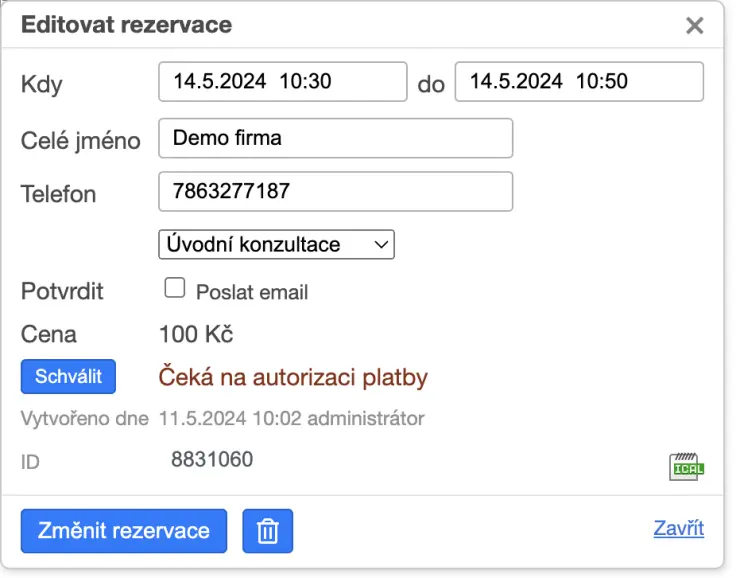Tick the Poslat email checkbox
This screenshot has height=578, width=736.
[175, 288]
